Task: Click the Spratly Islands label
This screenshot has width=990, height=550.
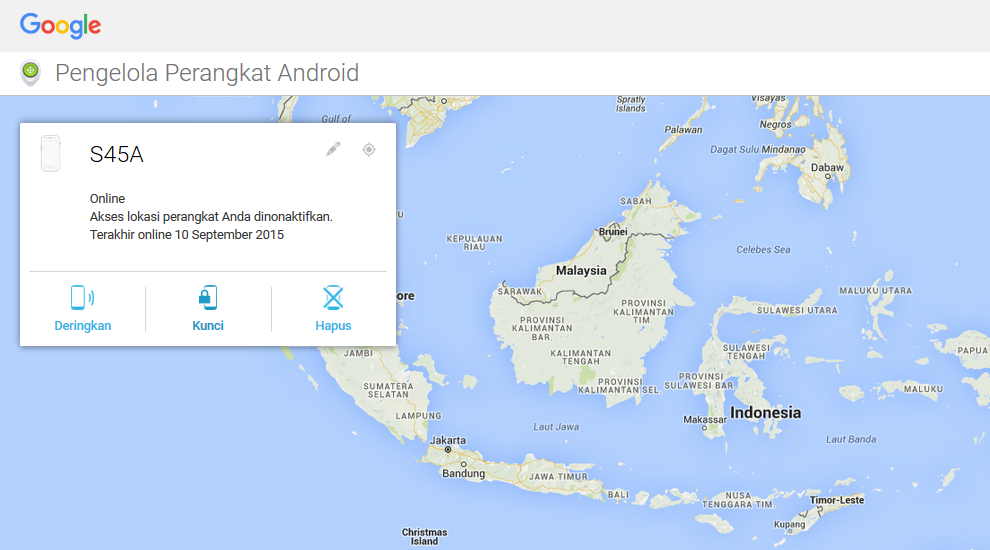Action: coord(631,104)
